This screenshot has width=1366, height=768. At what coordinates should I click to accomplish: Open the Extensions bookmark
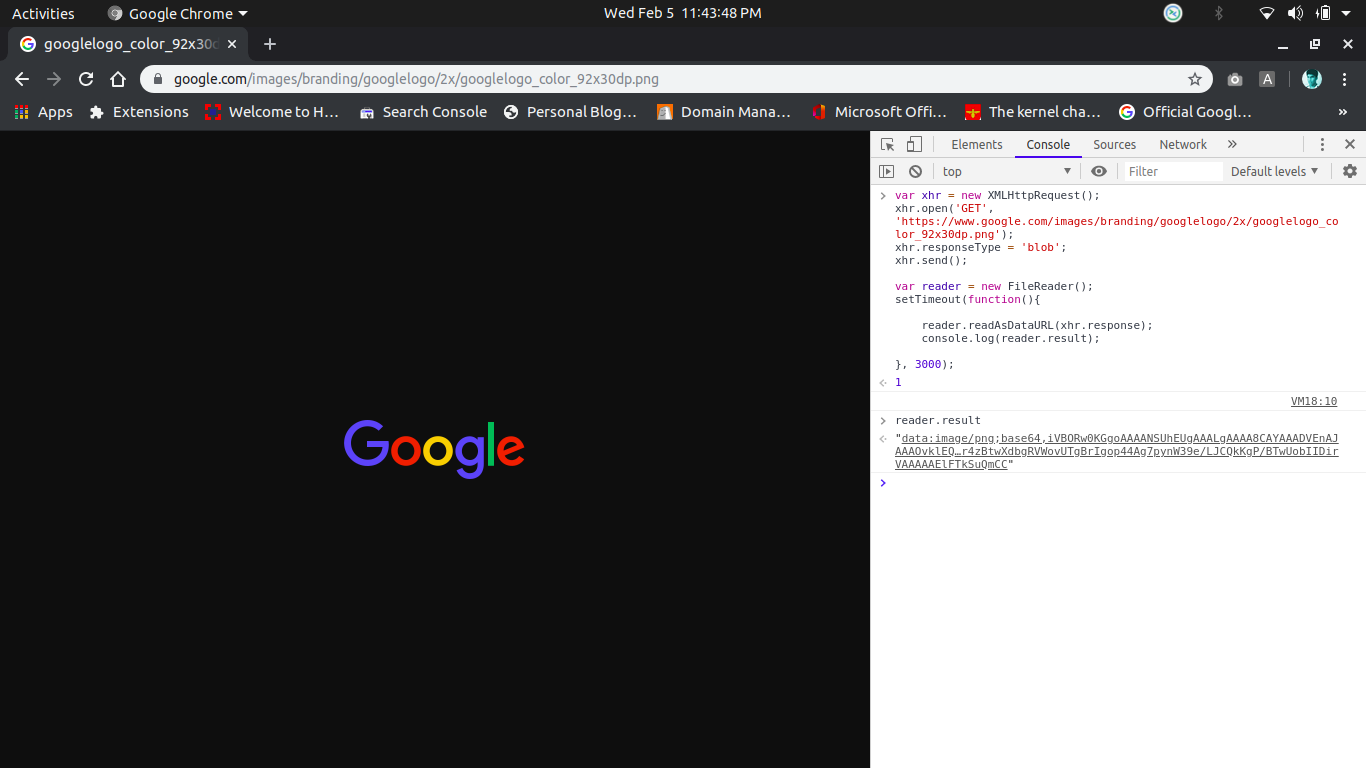pyautogui.click(x=138, y=112)
